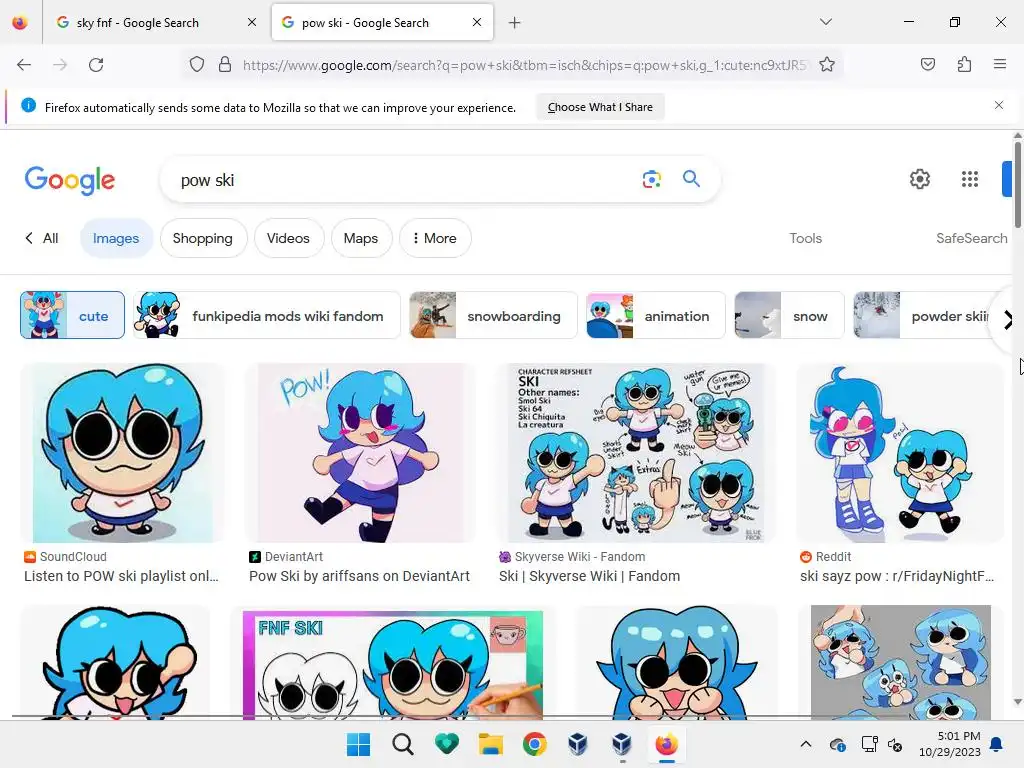Screen dimensions: 1024x768
Task: Open the Save to Pocket icon
Action: tap(927, 64)
